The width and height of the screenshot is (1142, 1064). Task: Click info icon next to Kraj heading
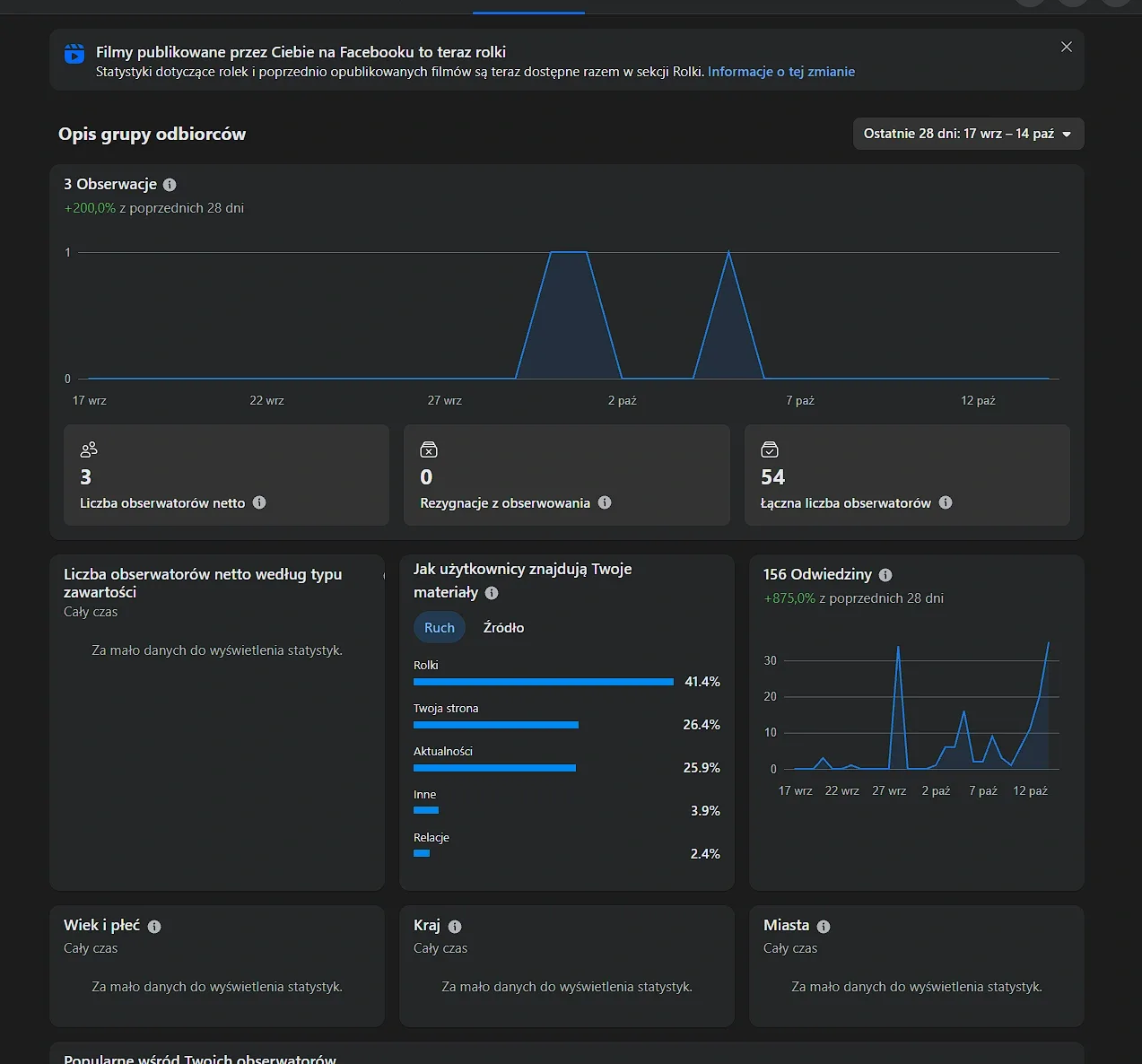[x=455, y=927]
